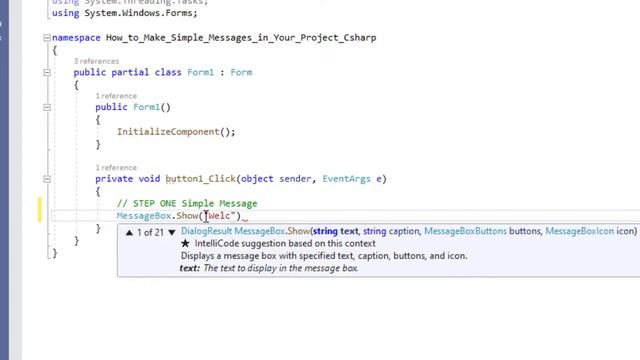Click the comment 'STEP ONE Simple Message'

tap(187, 203)
